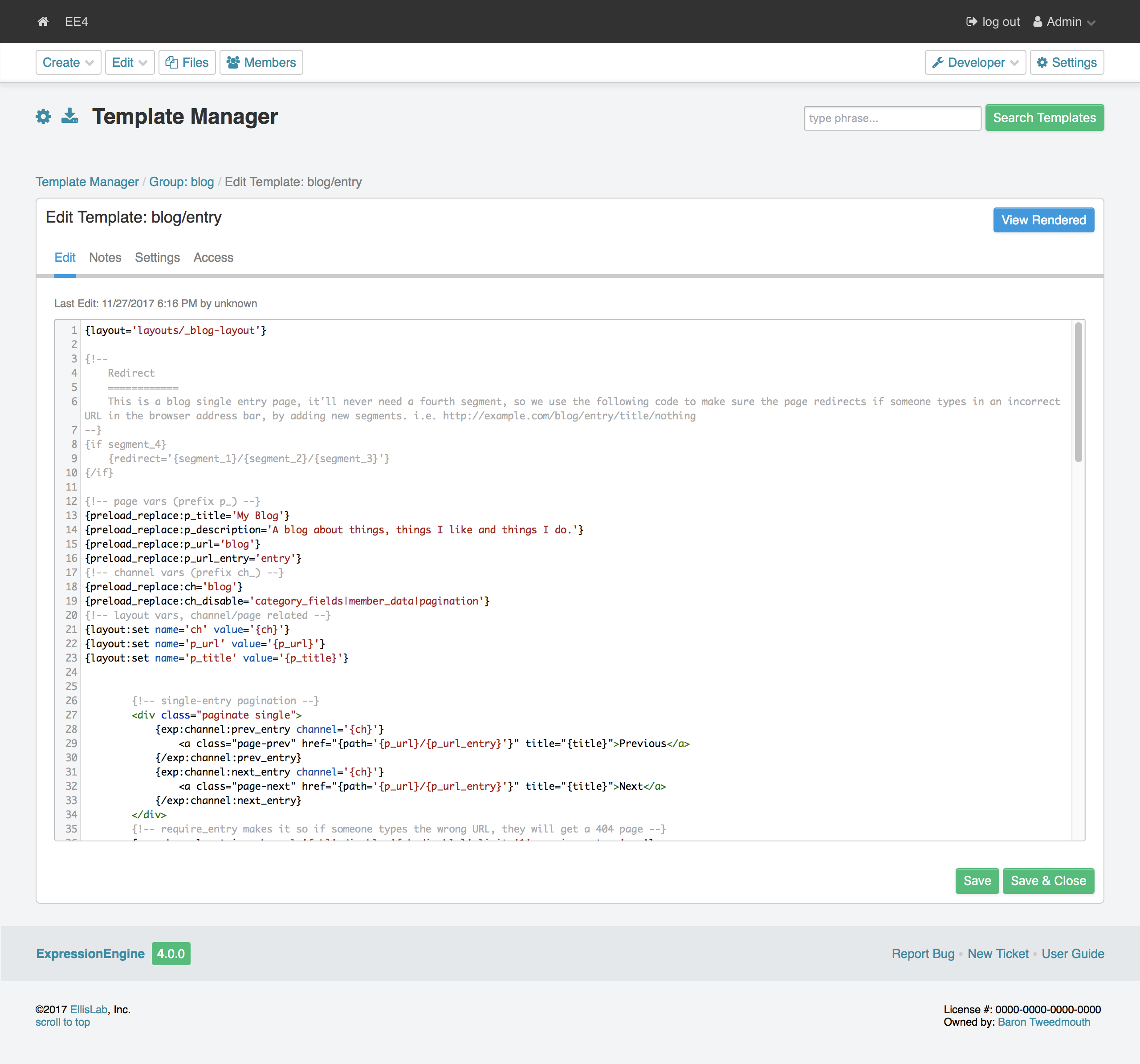Open Template Manager settings gear icon
This screenshot has height=1064, width=1140.
[x=43, y=117]
